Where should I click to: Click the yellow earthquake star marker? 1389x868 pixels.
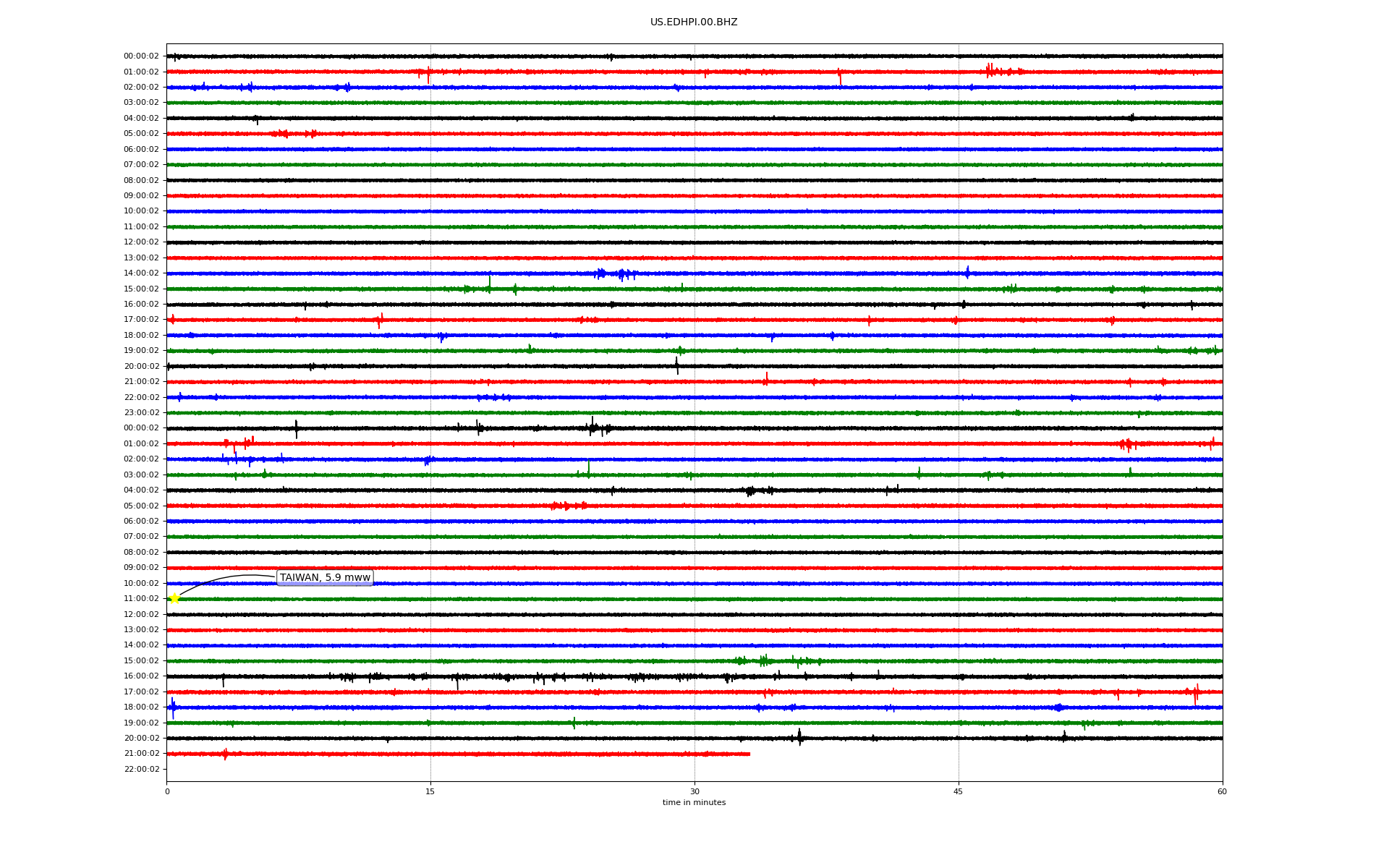click(174, 598)
